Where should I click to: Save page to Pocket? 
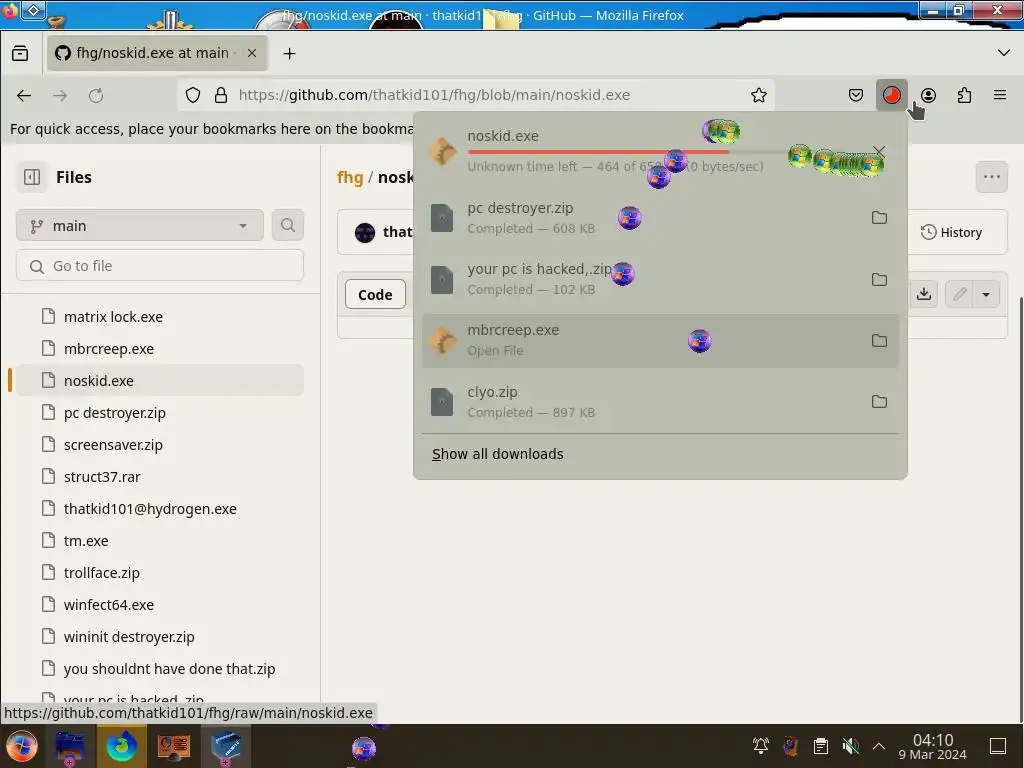point(856,95)
